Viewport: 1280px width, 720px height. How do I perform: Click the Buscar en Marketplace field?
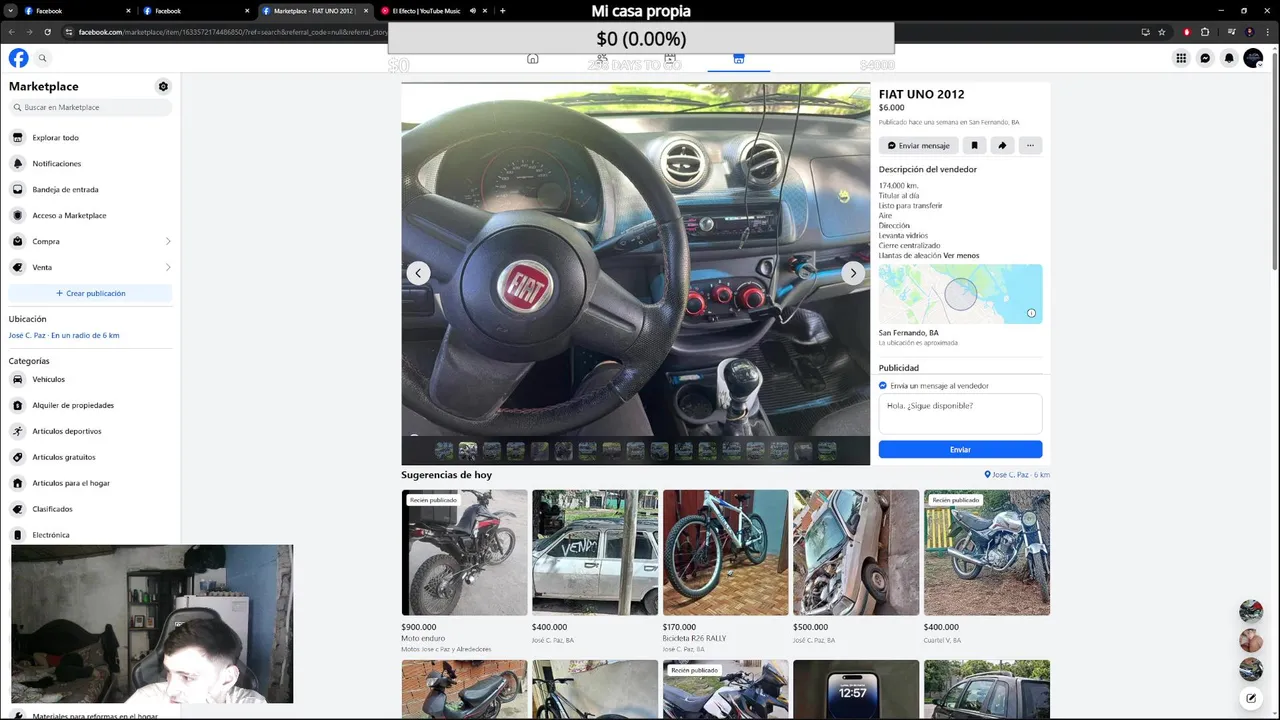pos(90,107)
